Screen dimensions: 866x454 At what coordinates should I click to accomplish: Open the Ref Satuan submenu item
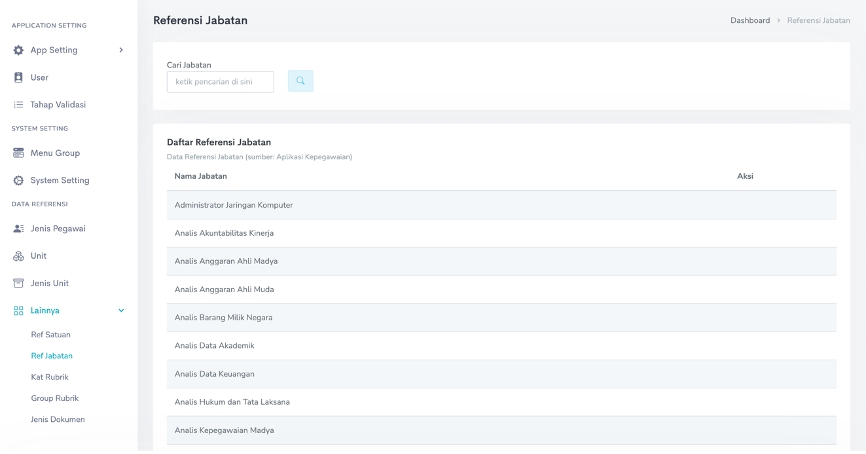(50, 334)
